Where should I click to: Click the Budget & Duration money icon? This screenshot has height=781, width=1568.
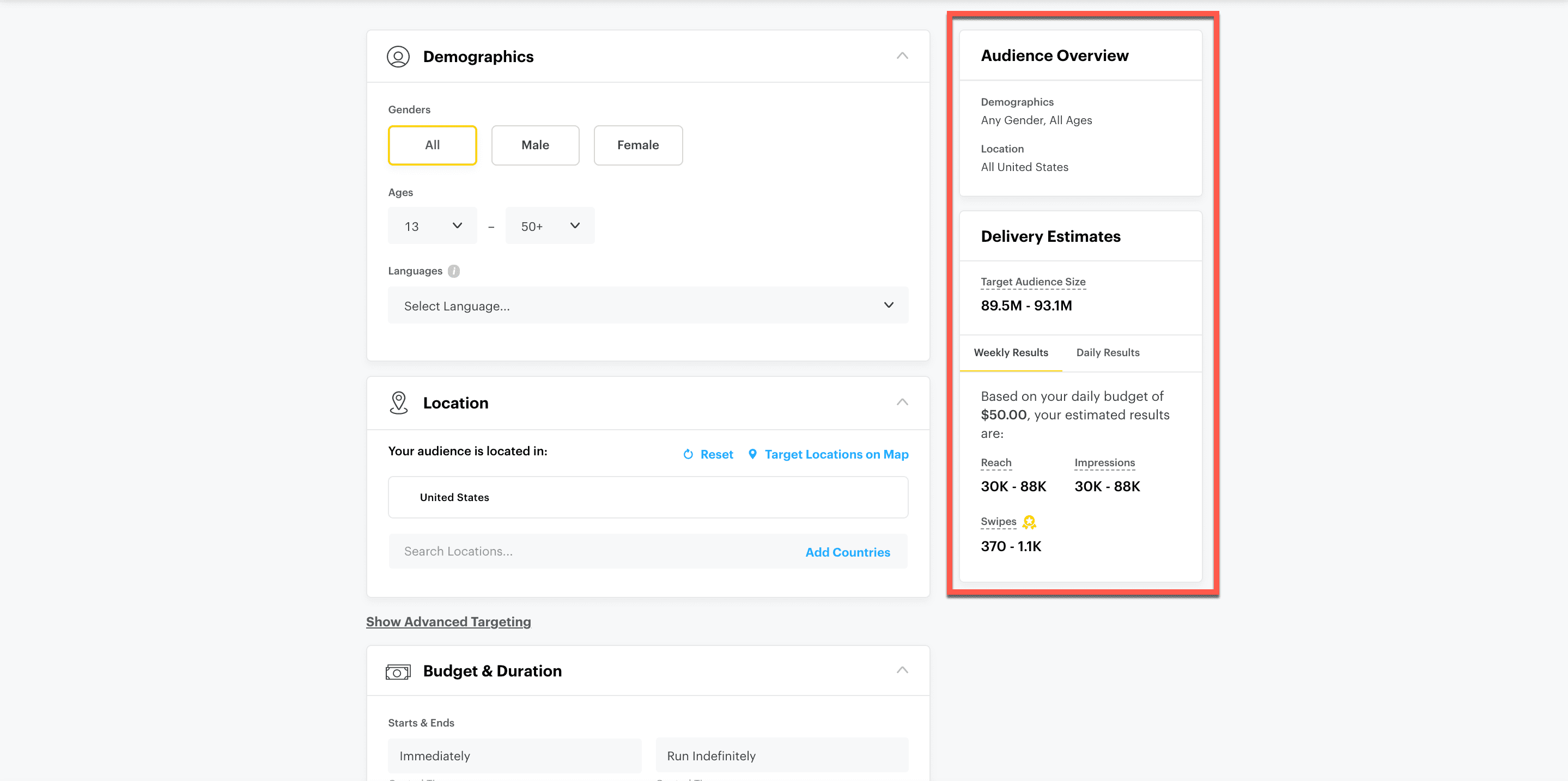[398, 672]
